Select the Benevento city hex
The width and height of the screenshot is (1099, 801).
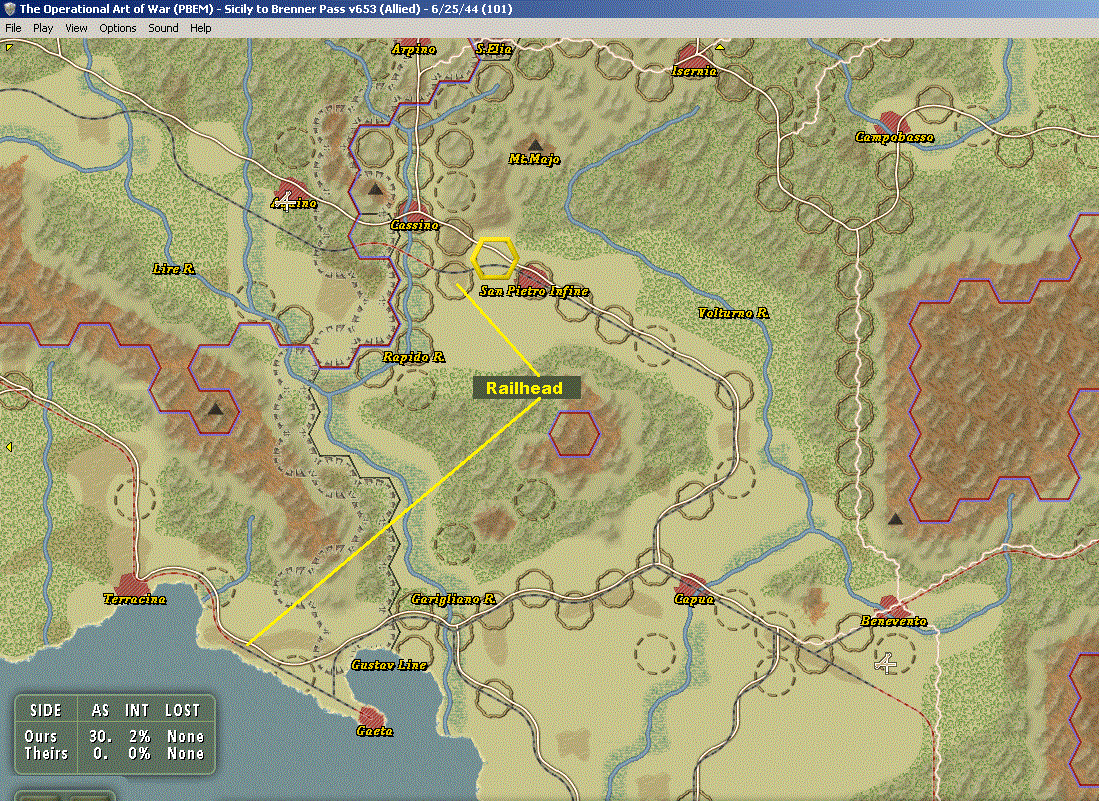892,606
